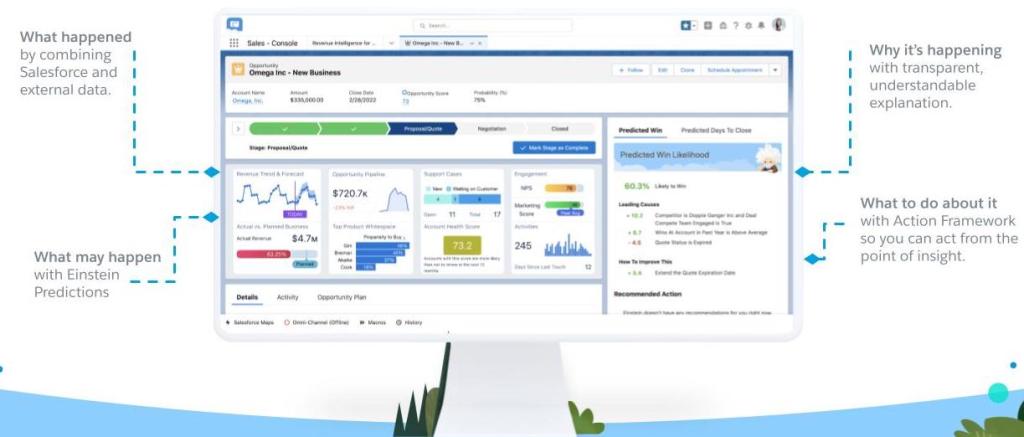Open the user profile avatar
Image resolution: width=1024 pixels, height=437 pixels.
tap(779, 25)
